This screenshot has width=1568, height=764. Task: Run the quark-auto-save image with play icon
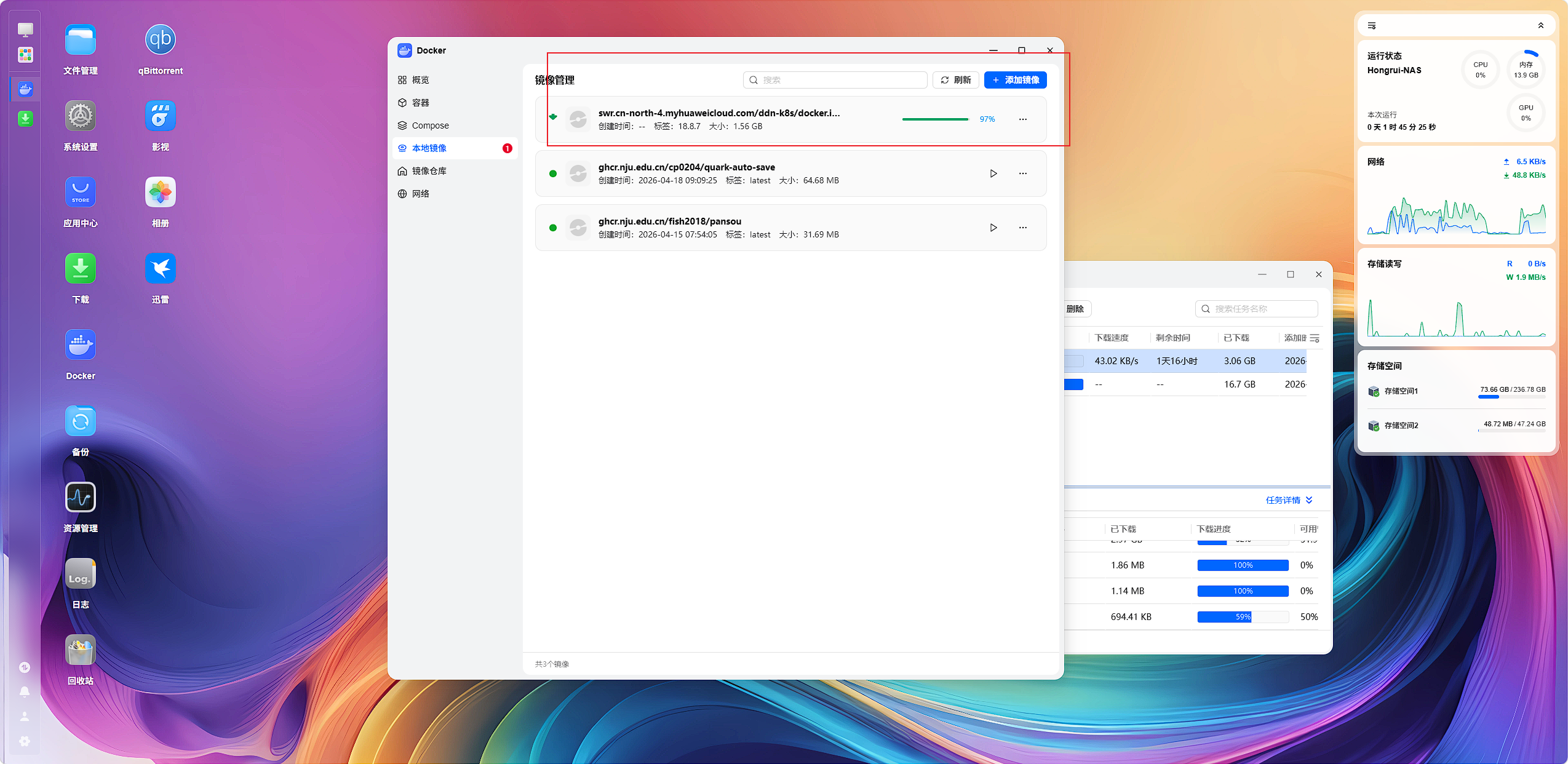click(x=993, y=173)
